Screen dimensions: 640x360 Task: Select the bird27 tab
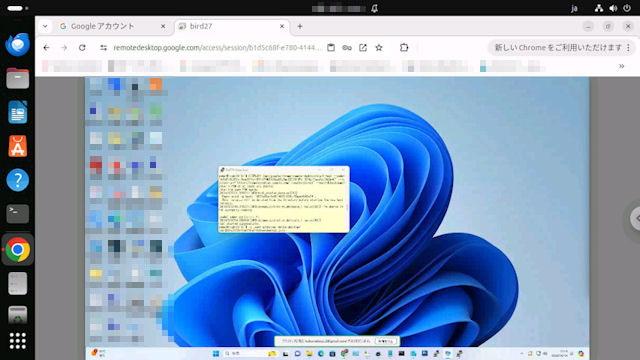[x=232, y=26]
